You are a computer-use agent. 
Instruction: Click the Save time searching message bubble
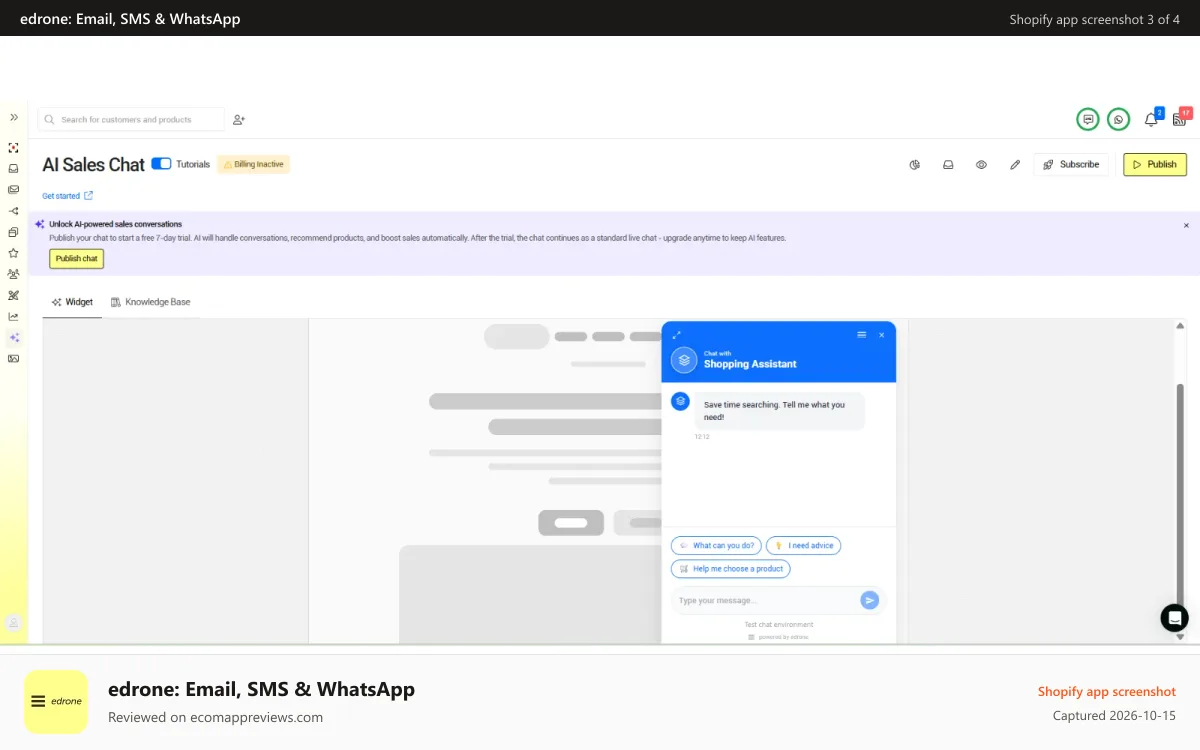(x=779, y=410)
